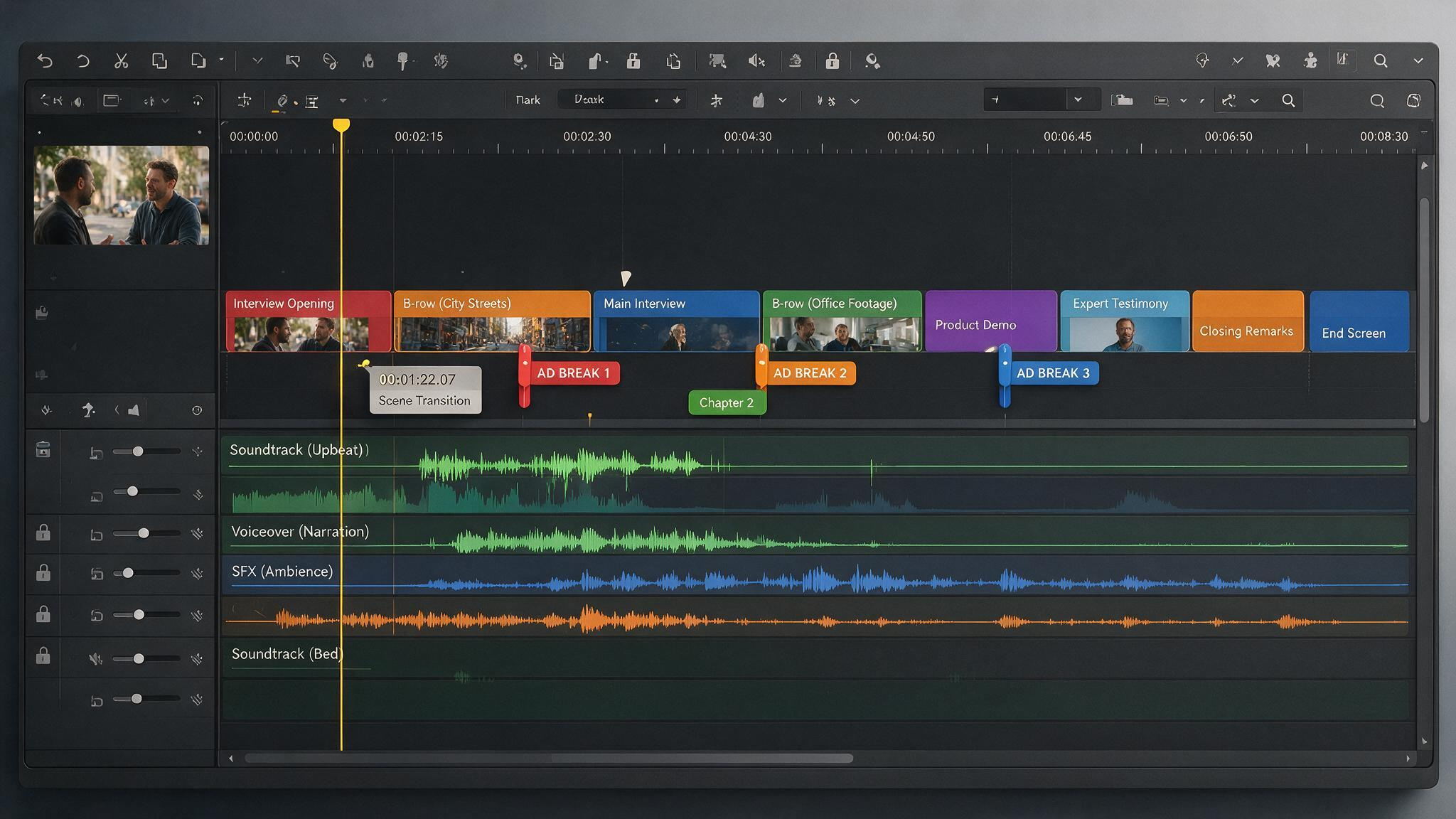1456x819 pixels.
Task: Toggle lock on the orange waveform track
Action: coord(43,614)
